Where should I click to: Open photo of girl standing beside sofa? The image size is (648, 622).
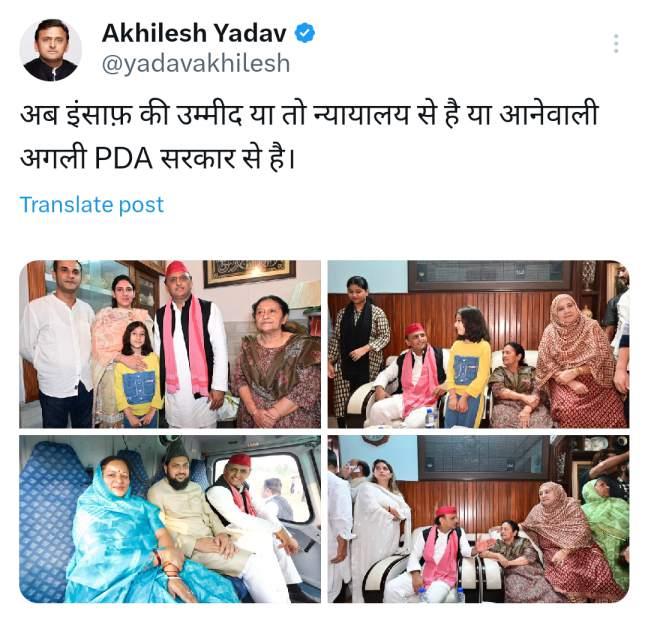479,344
